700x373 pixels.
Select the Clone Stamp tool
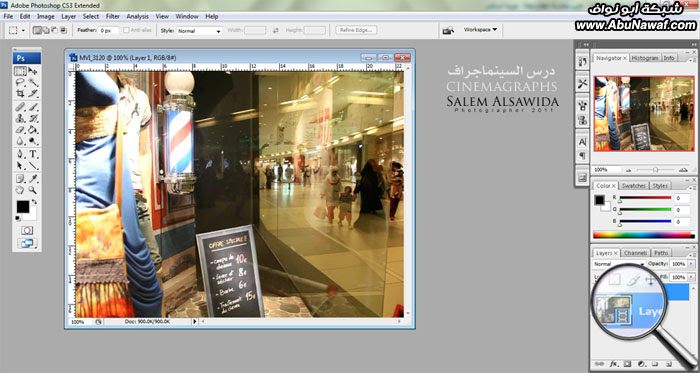point(21,119)
